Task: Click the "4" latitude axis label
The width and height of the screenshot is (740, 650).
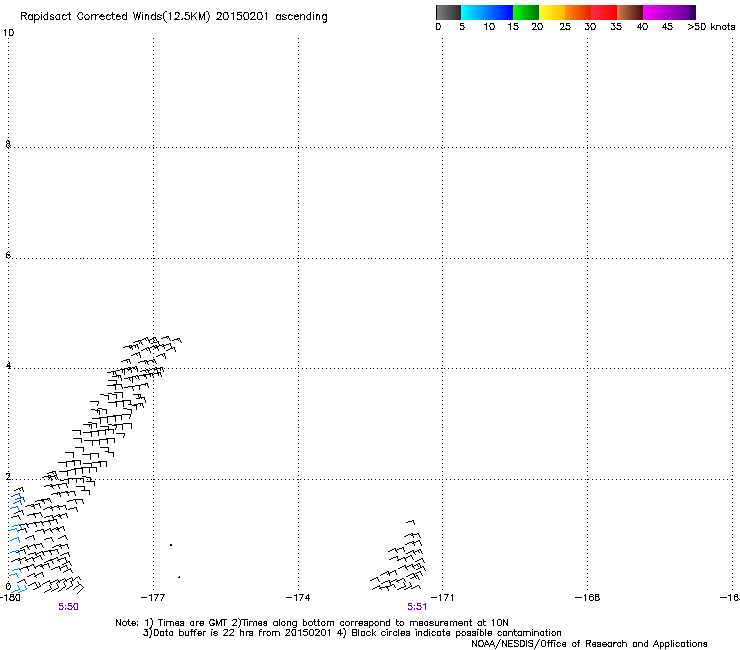Action: (x=8, y=366)
